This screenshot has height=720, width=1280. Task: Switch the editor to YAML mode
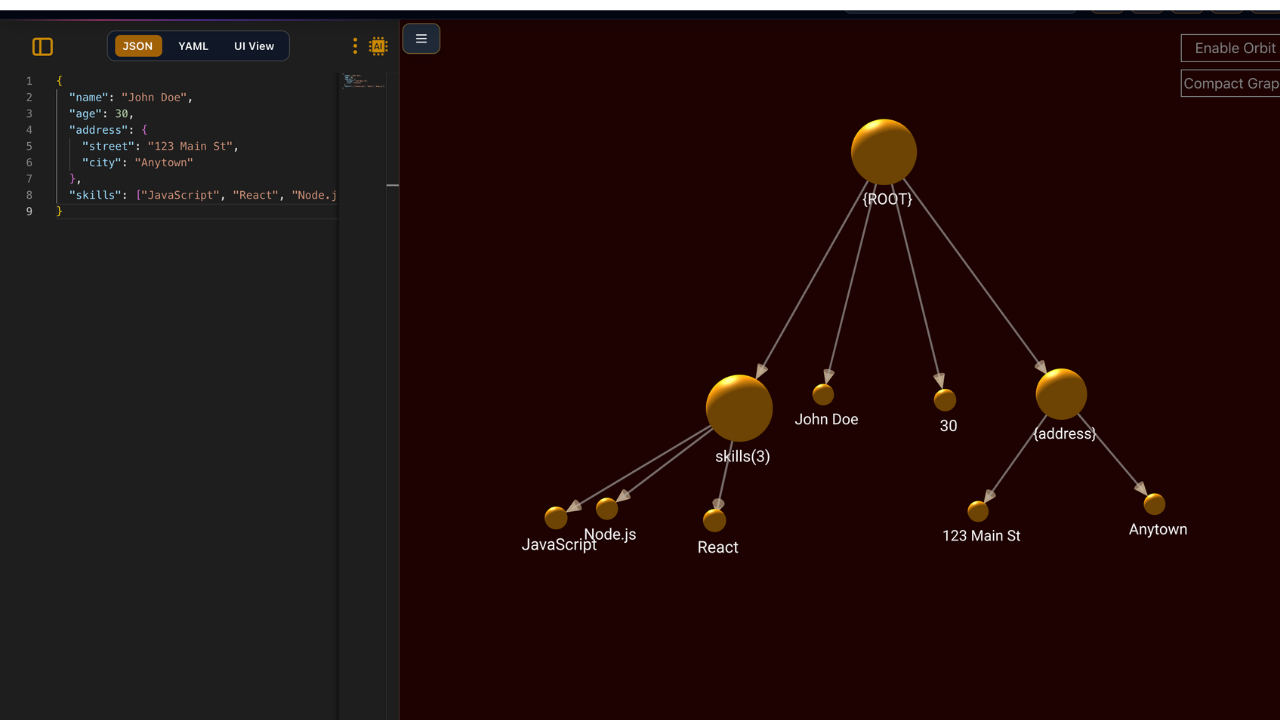click(193, 46)
